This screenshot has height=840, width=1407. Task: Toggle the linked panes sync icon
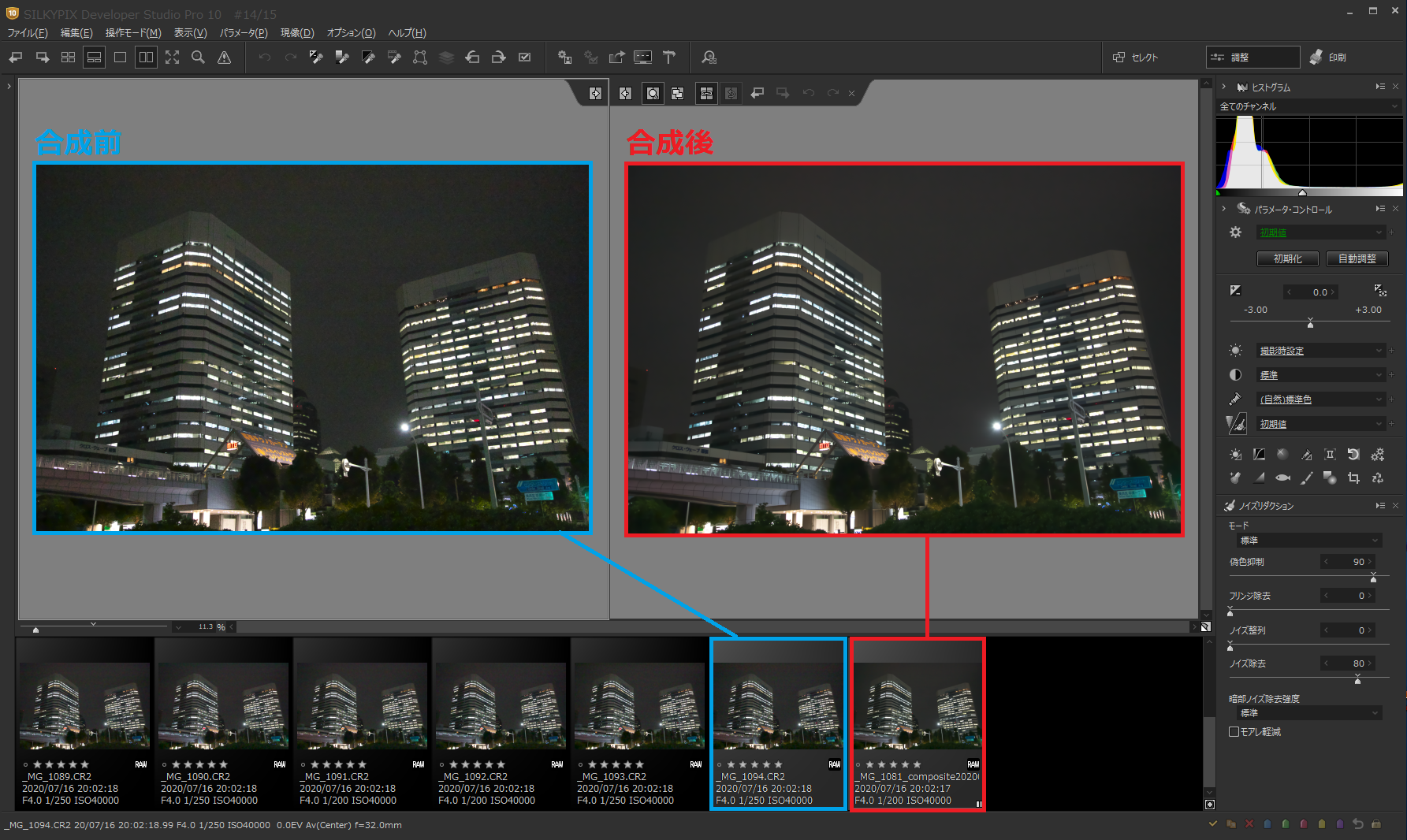click(x=706, y=94)
